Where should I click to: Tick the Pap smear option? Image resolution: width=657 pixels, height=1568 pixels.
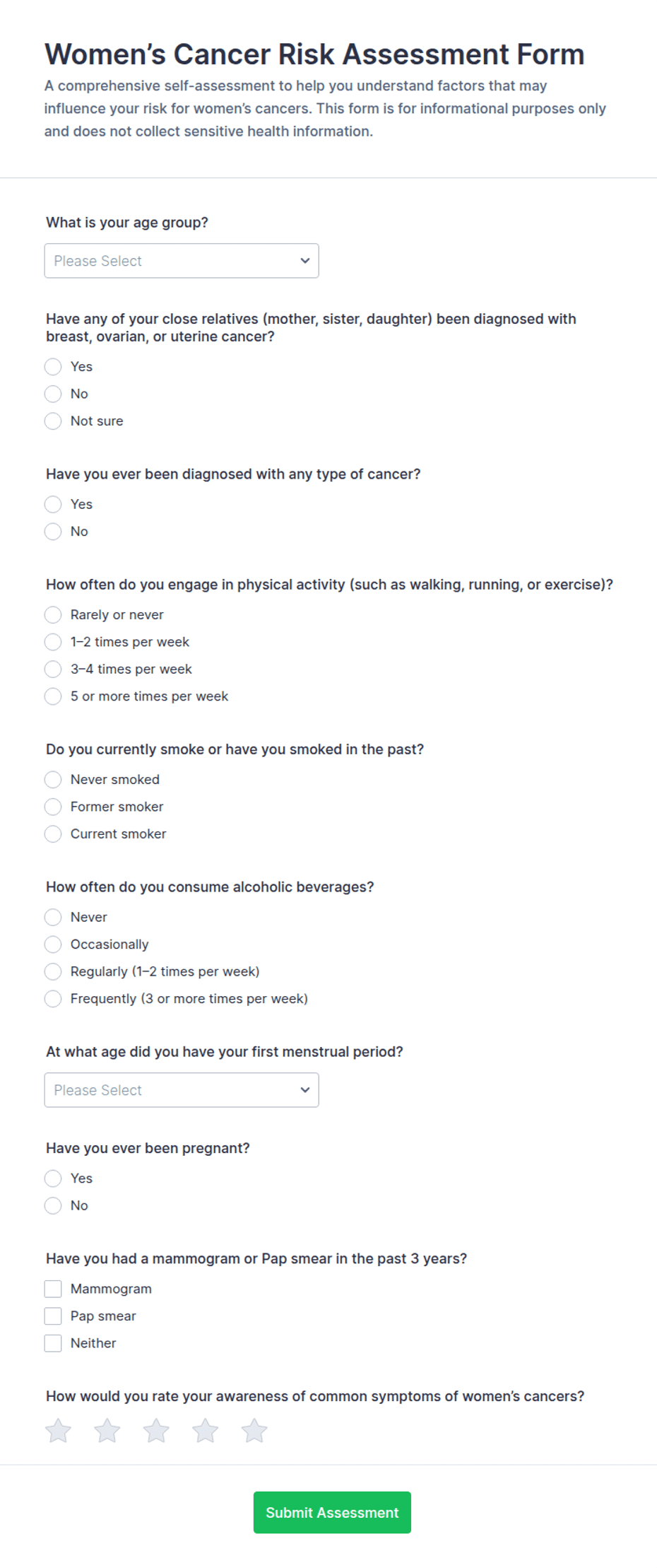pyautogui.click(x=53, y=1316)
